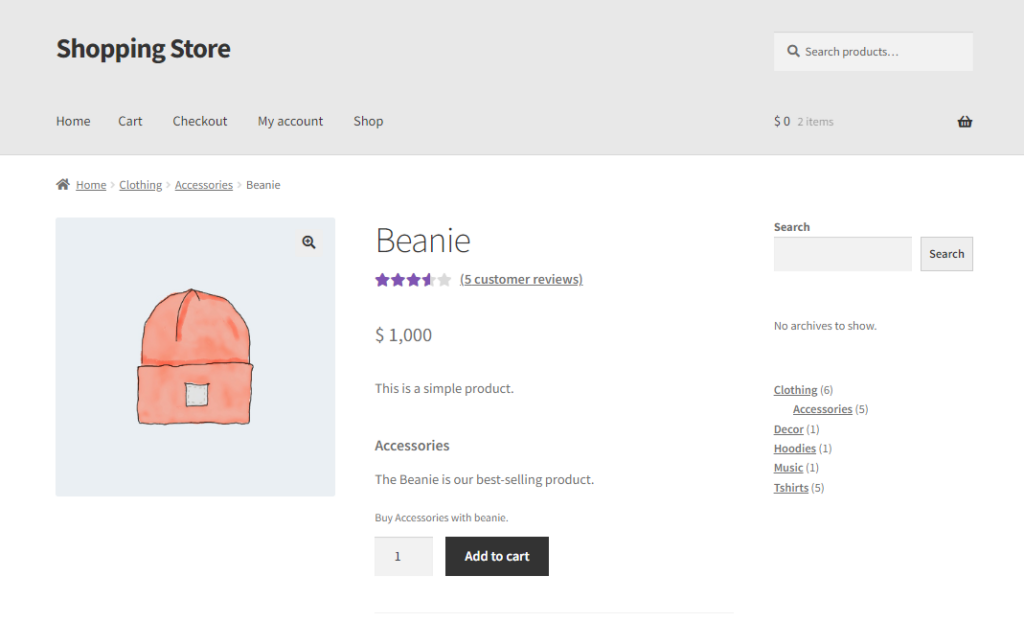Go to Cart in navigation menu
The height and width of the screenshot is (622, 1024).
[130, 121]
